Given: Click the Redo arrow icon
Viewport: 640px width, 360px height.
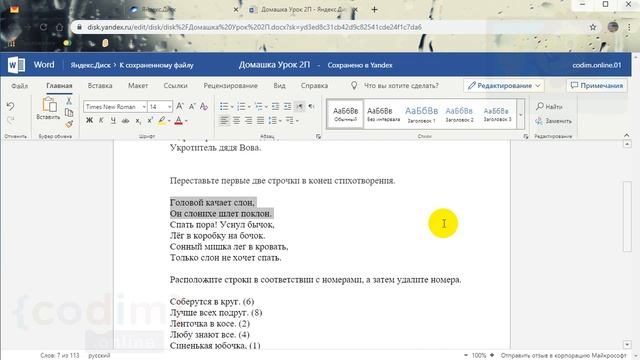Looking at the screenshot, I should tap(11, 120).
